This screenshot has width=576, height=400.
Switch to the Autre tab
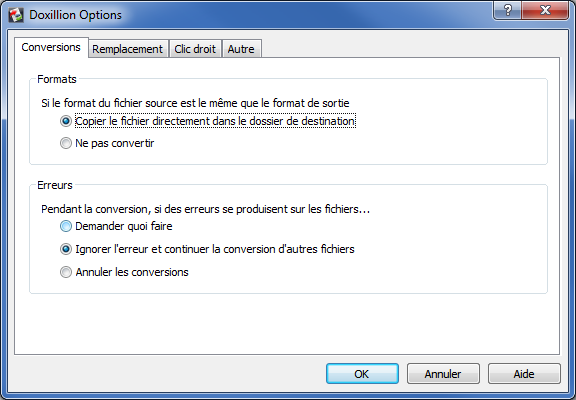coord(241,49)
